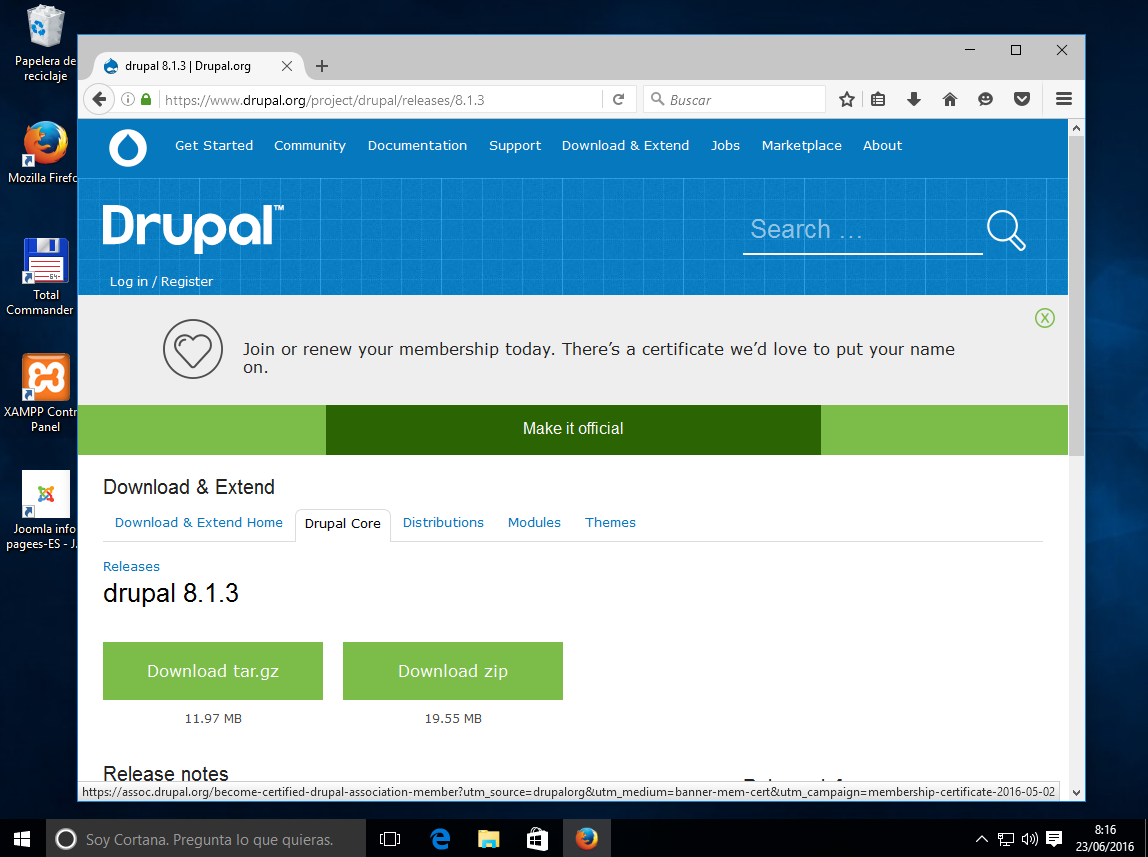
Task: Click the Download tar.gz button
Action: tap(213, 671)
